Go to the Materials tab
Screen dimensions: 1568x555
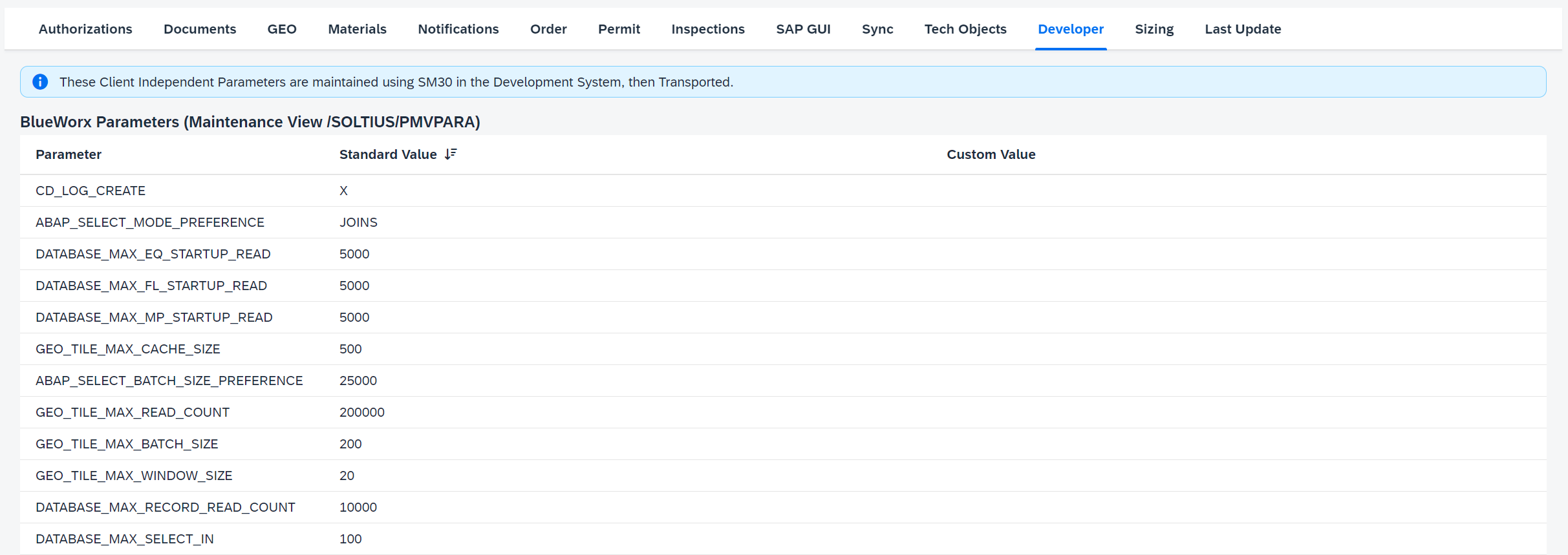(x=357, y=29)
